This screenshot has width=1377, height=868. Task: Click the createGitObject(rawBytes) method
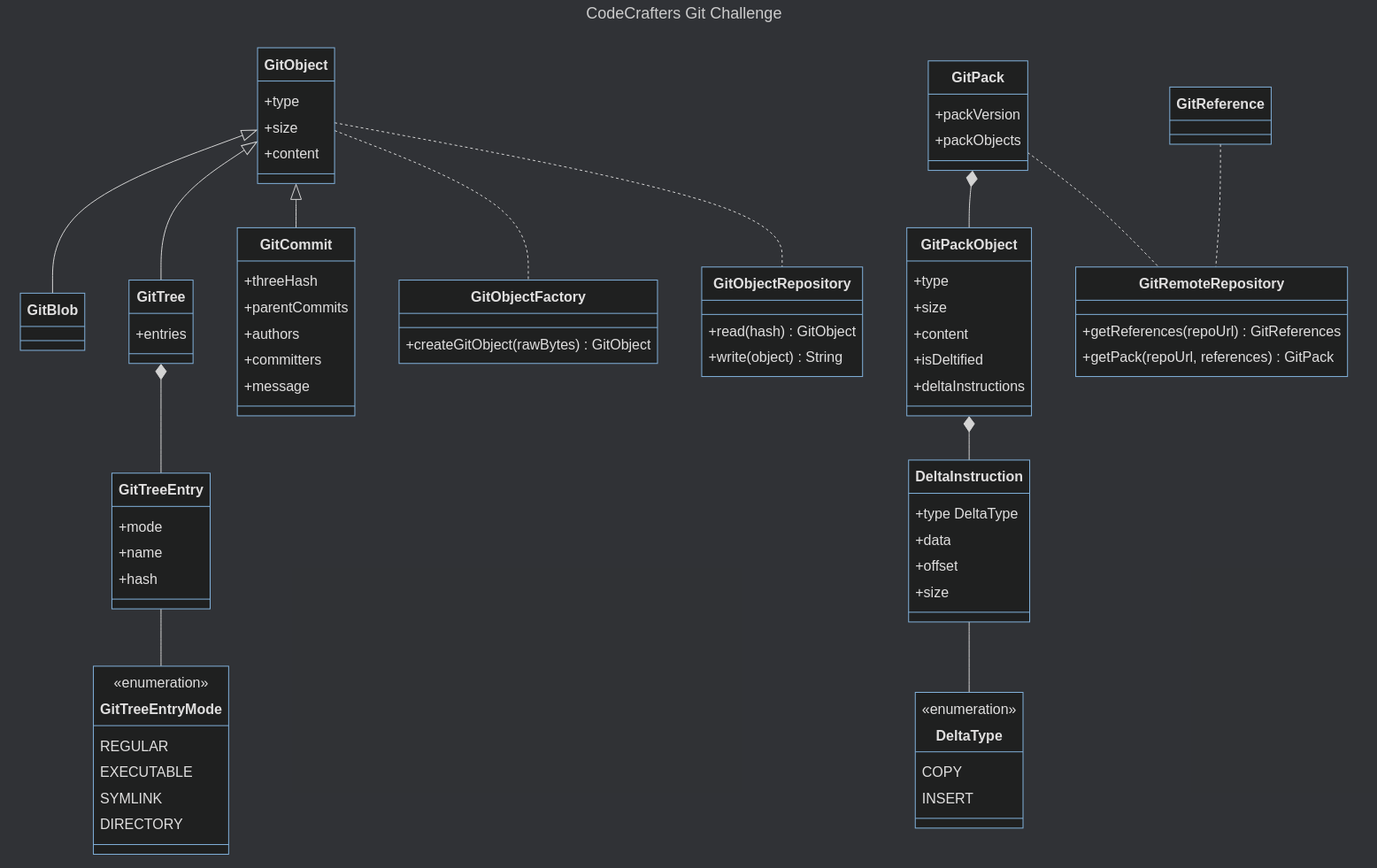527,345
